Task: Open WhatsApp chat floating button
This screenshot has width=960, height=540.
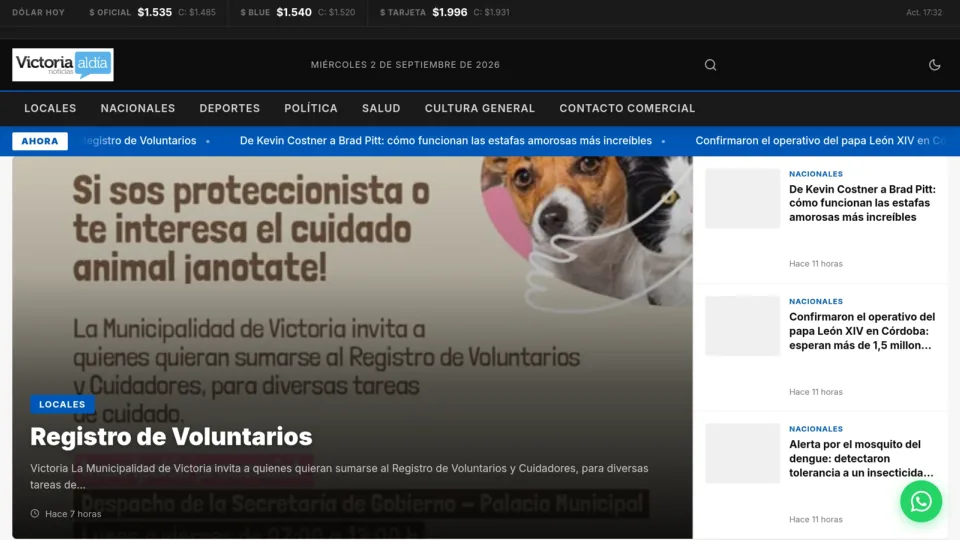Action: [x=921, y=501]
